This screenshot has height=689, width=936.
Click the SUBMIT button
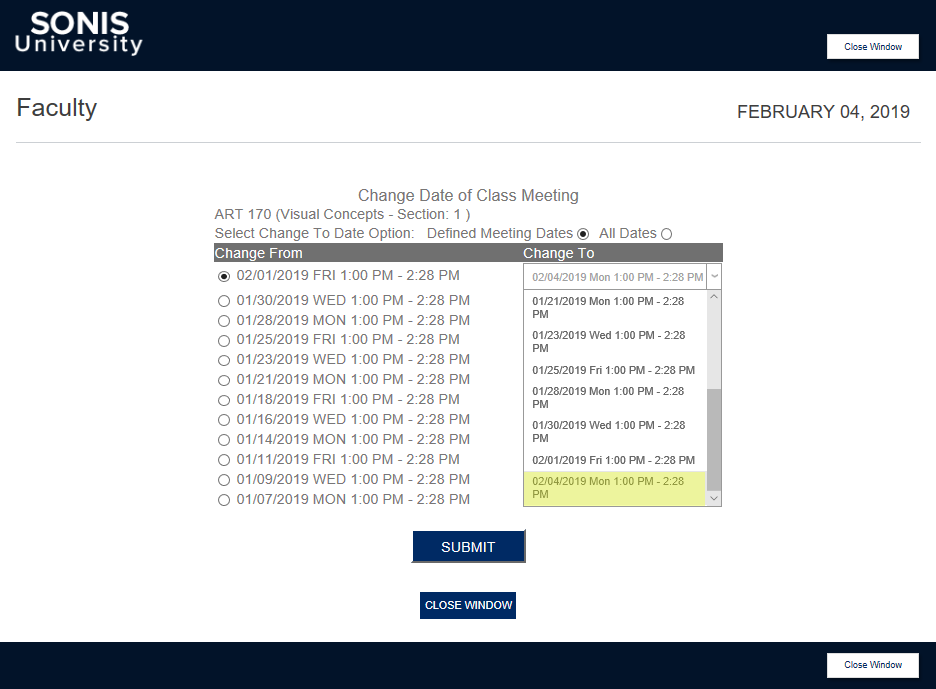468,546
